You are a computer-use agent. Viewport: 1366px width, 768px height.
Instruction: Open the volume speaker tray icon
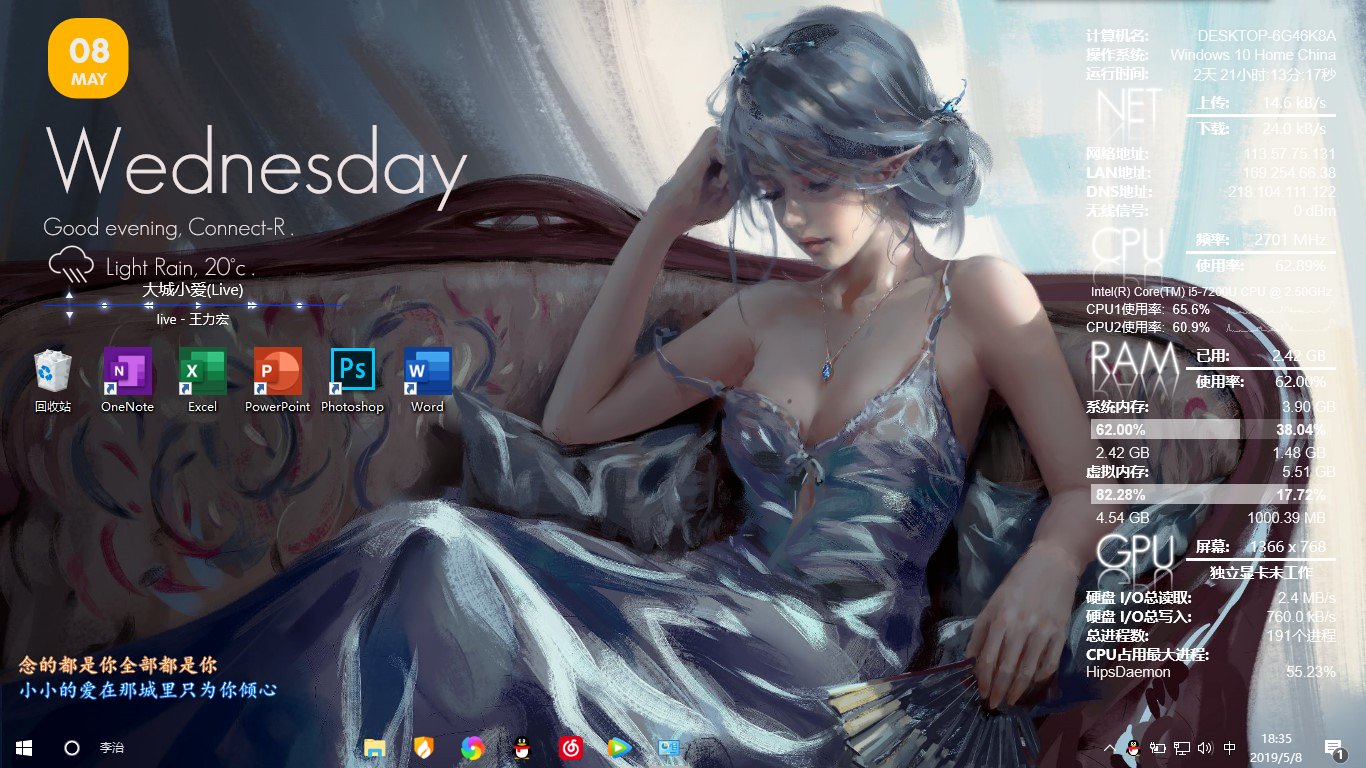click(1205, 747)
